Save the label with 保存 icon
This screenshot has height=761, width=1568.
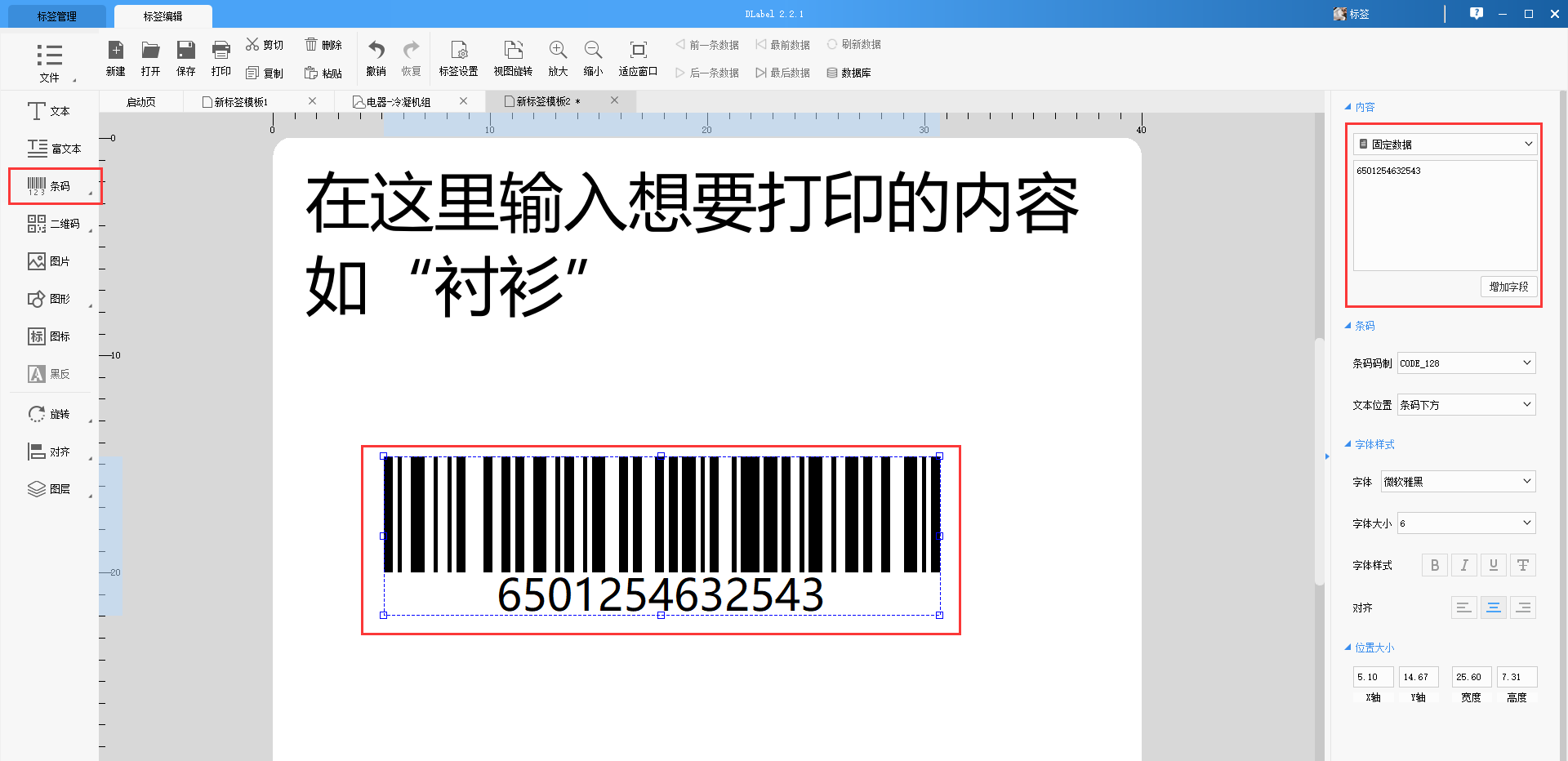(x=186, y=50)
